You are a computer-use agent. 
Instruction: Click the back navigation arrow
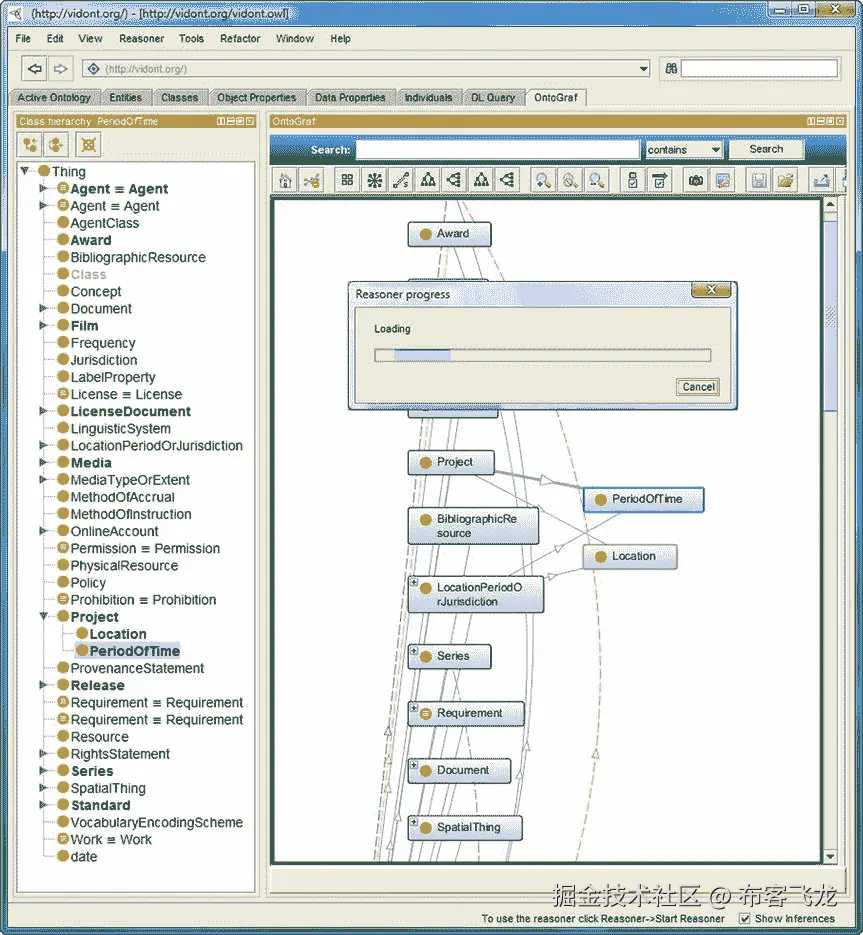[x=34, y=69]
